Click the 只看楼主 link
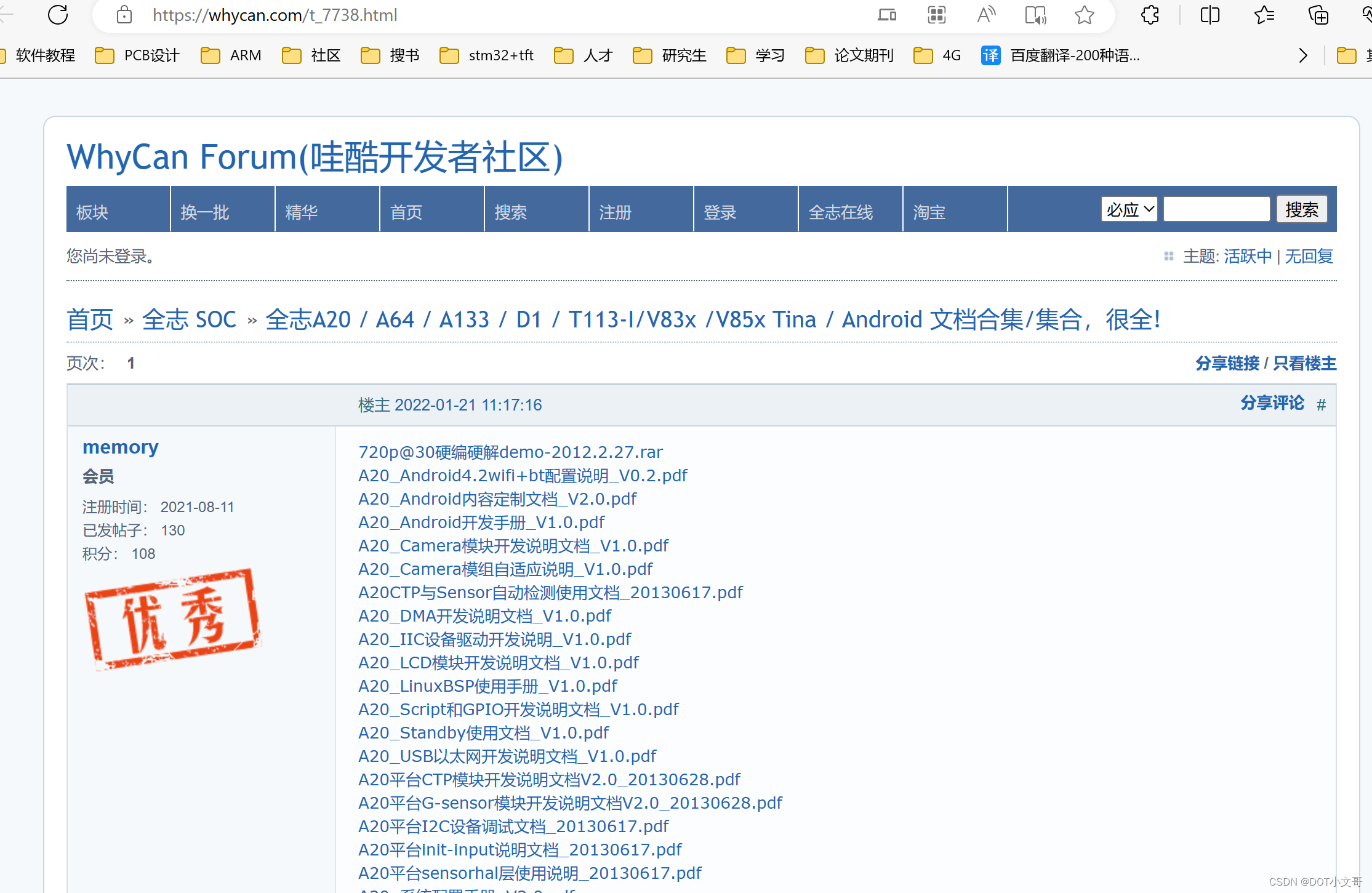 click(1304, 363)
